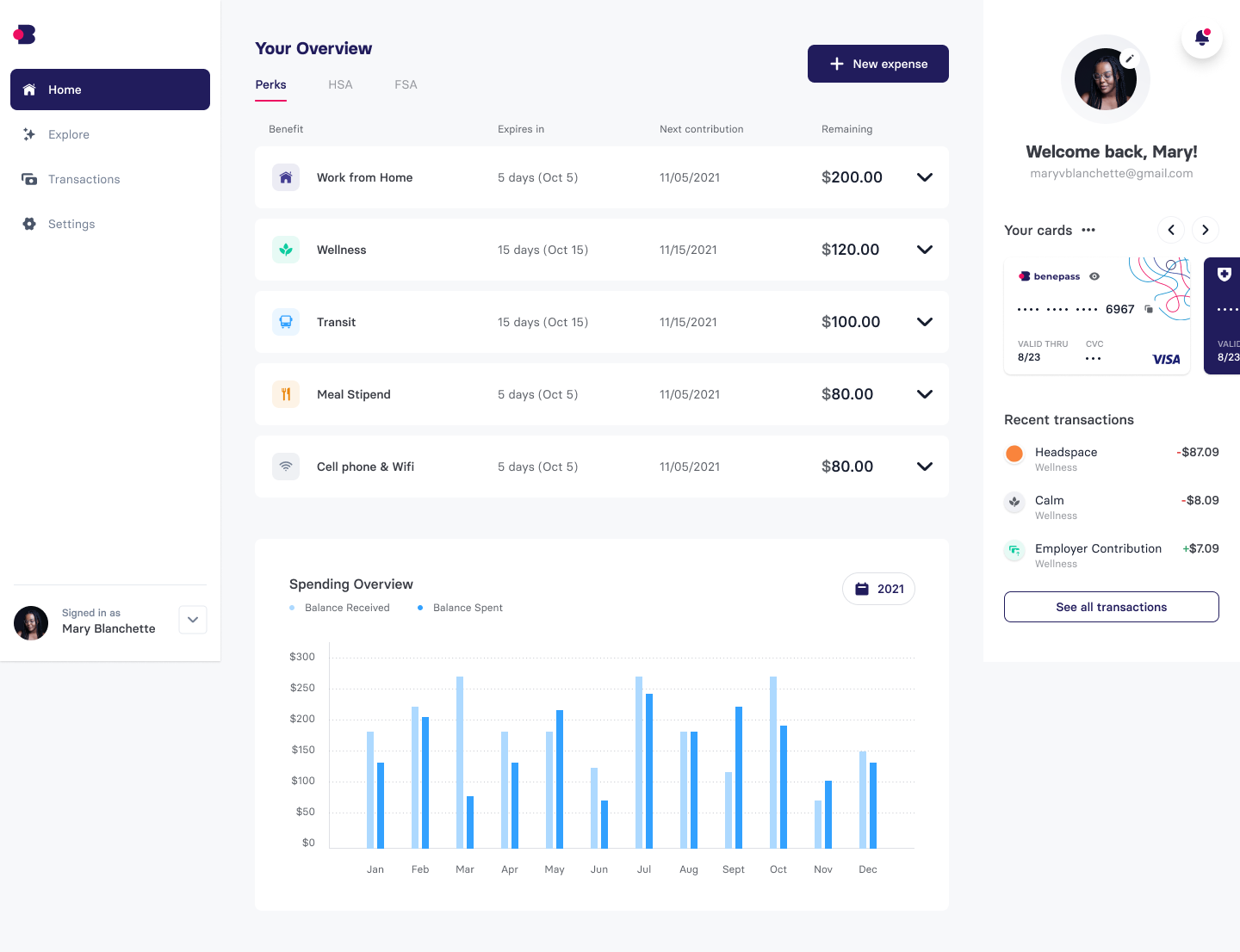Click the Benefit column header
This screenshot has height=952, width=1240.
pos(286,129)
